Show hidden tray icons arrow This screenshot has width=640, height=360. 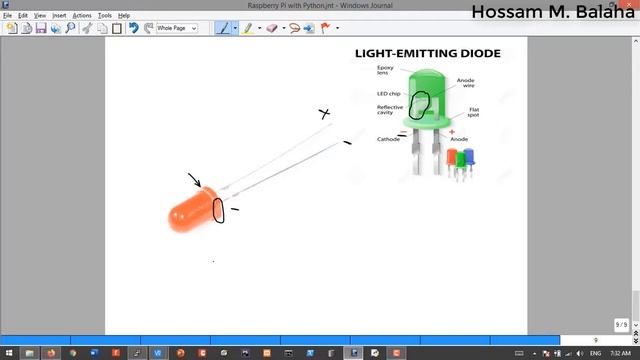534,353
